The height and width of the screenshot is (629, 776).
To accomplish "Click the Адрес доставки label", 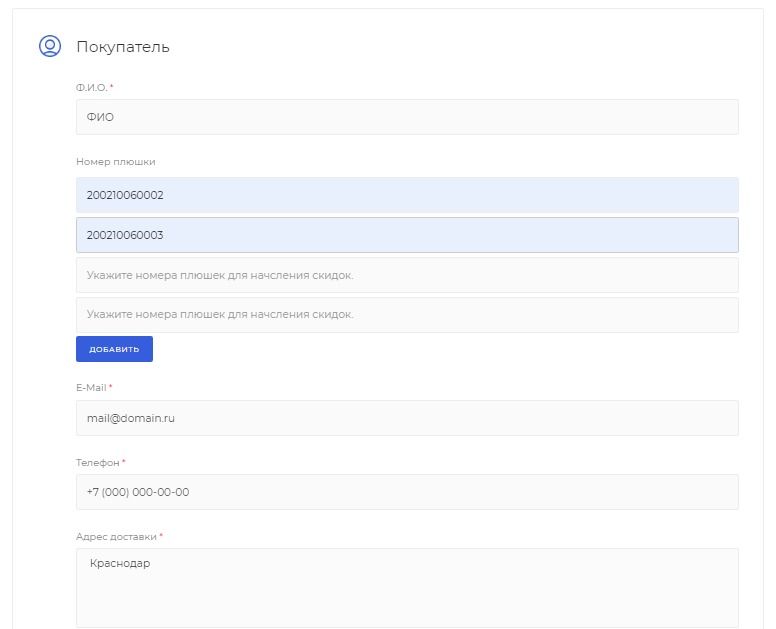I will tap(116, 537).
